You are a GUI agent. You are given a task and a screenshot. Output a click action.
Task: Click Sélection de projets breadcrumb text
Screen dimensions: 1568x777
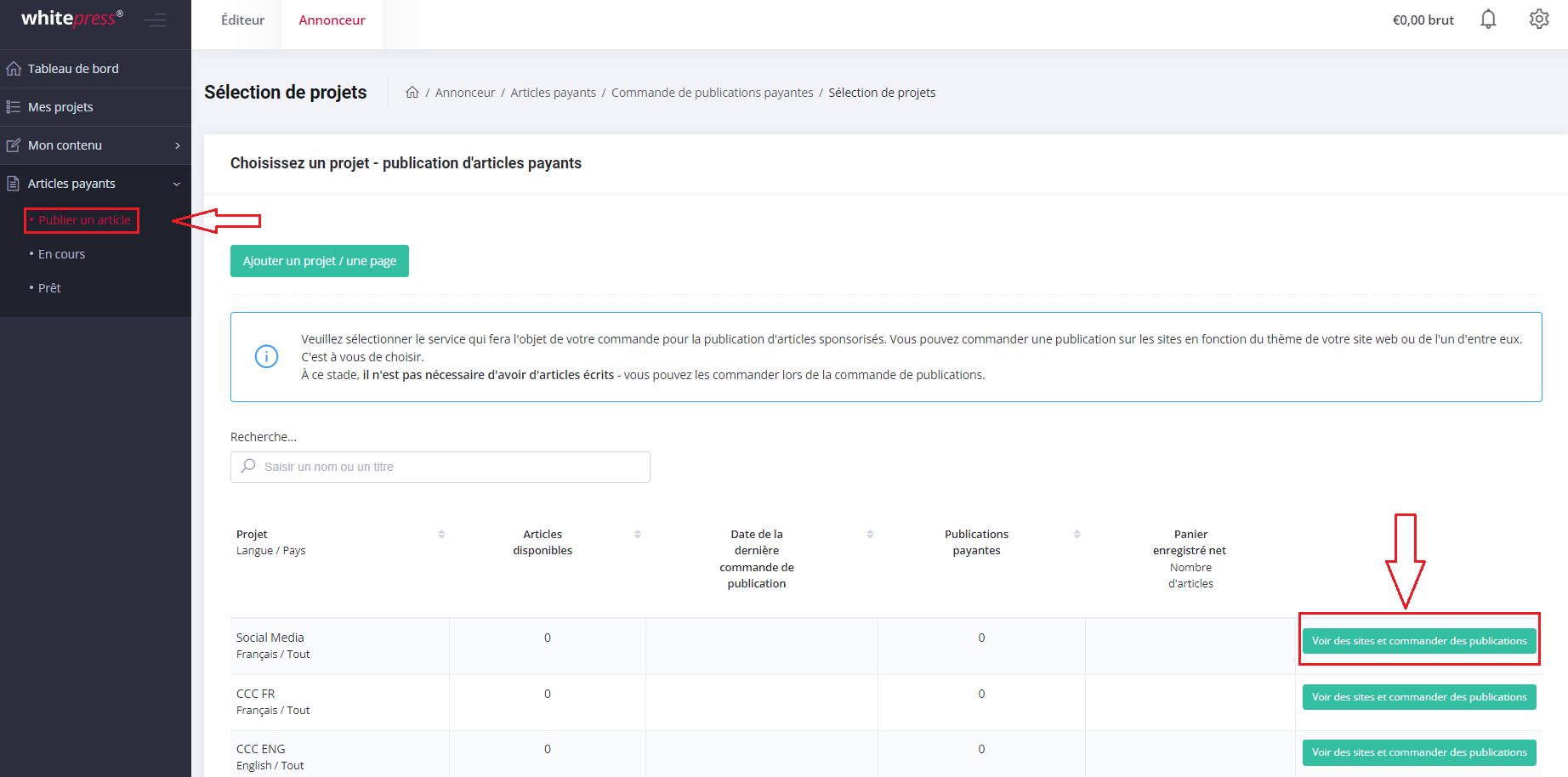tap(882, 93)
